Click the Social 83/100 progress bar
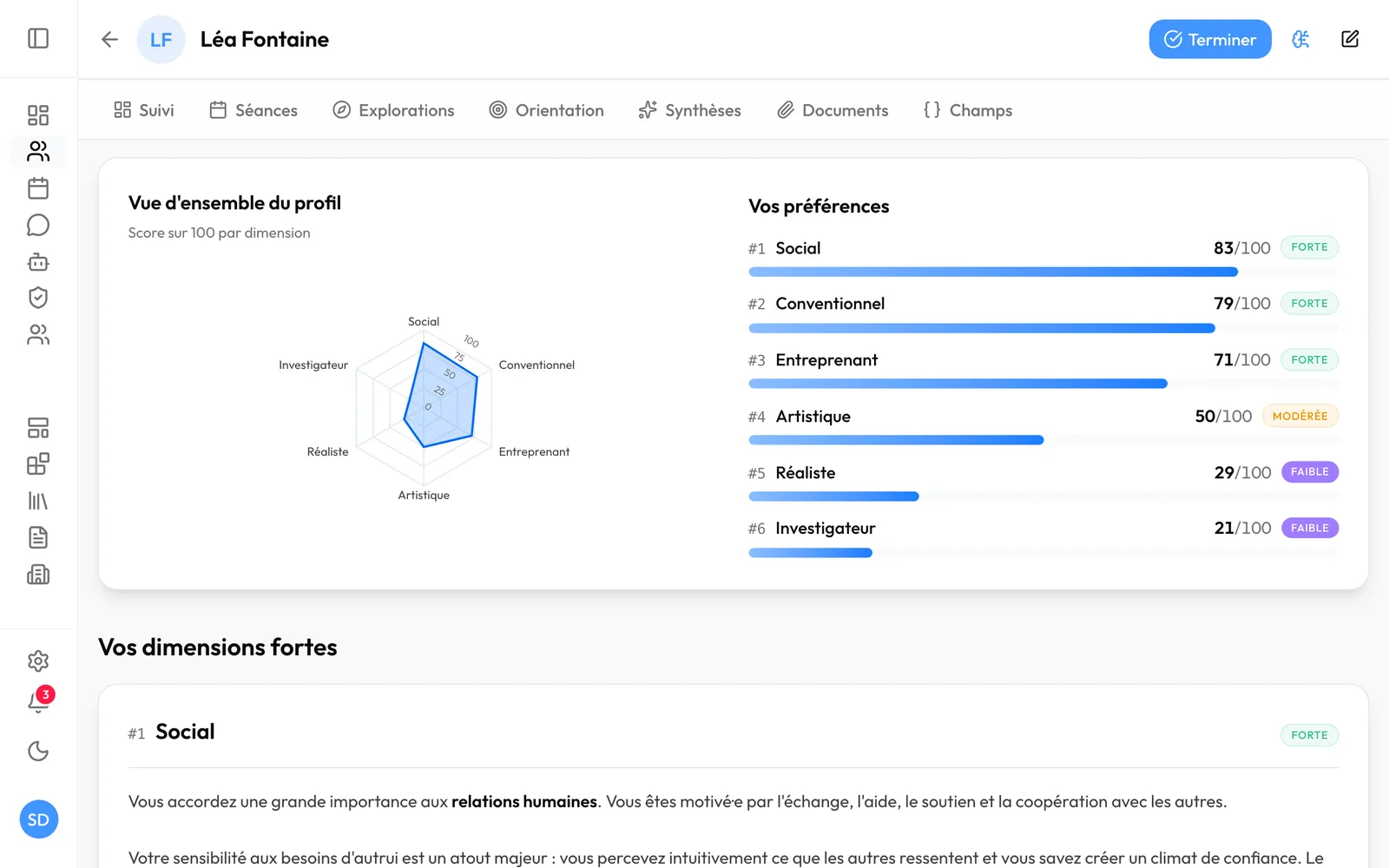 [1043, 272]
